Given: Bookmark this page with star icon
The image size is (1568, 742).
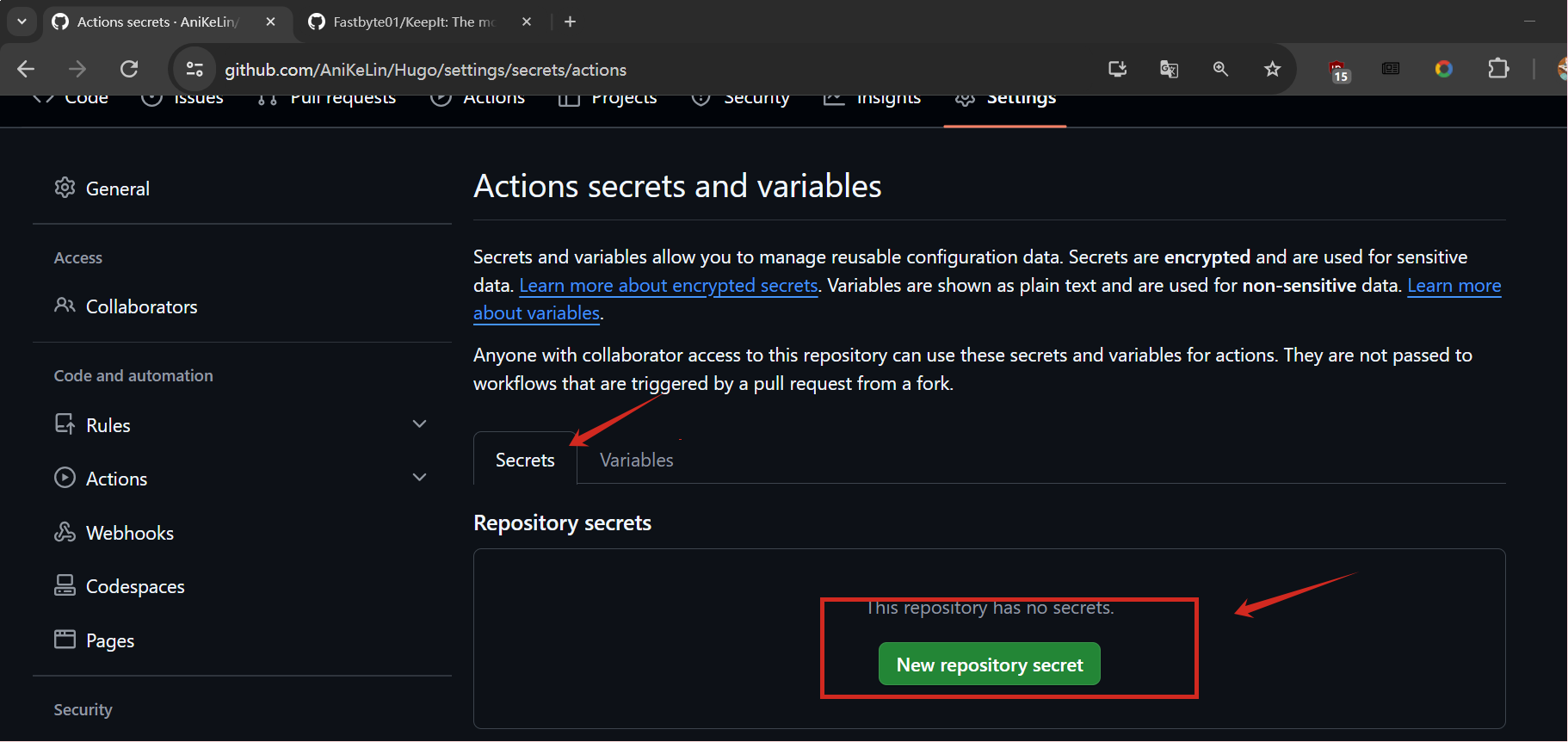Looking at the screenshot, I should click(1272, 69).
